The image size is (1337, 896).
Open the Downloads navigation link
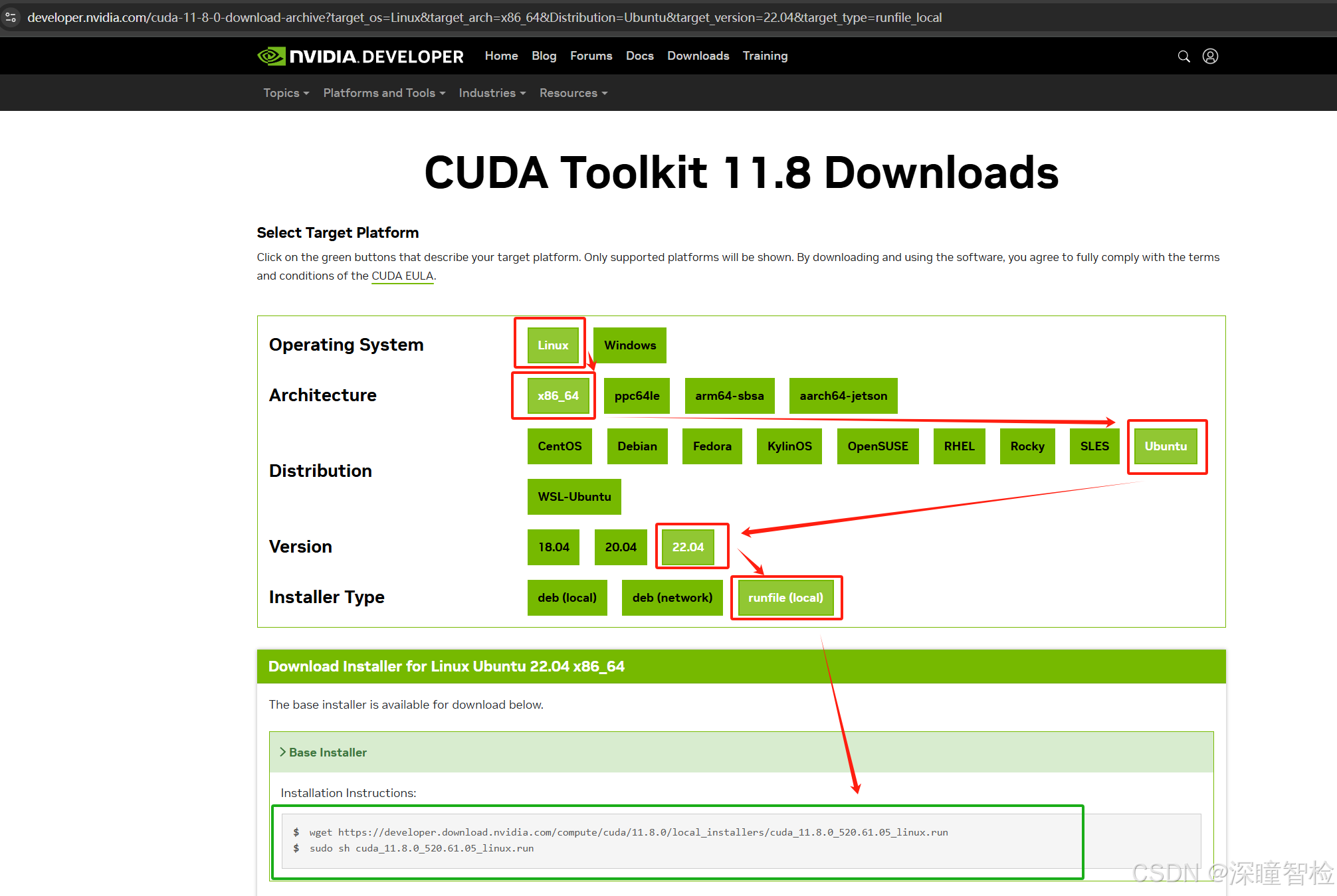click(x=698, y=56)
